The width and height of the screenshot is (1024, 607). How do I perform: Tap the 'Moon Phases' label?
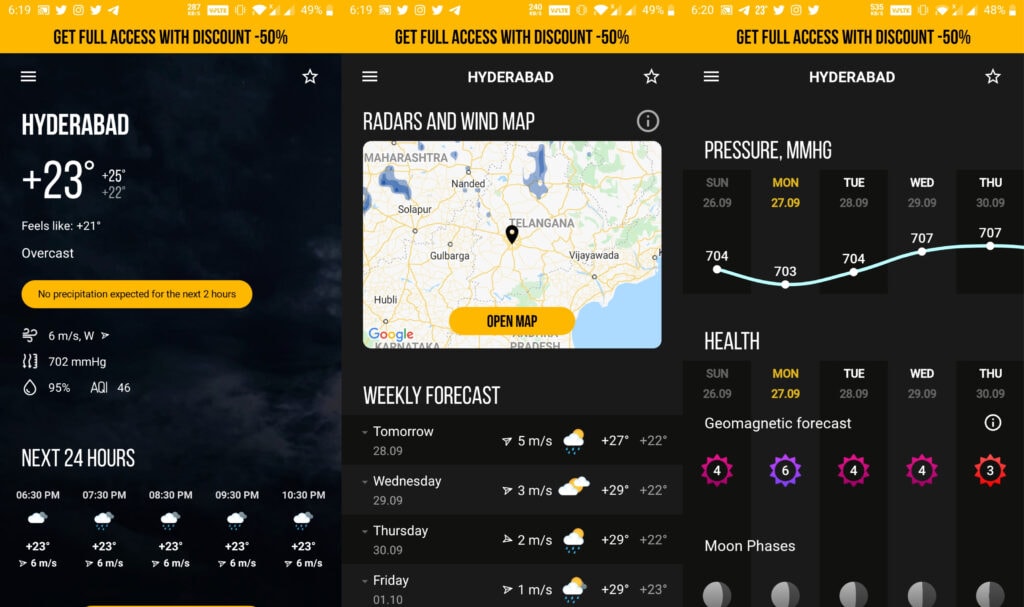pyautogui.click(x=750, y=546)
